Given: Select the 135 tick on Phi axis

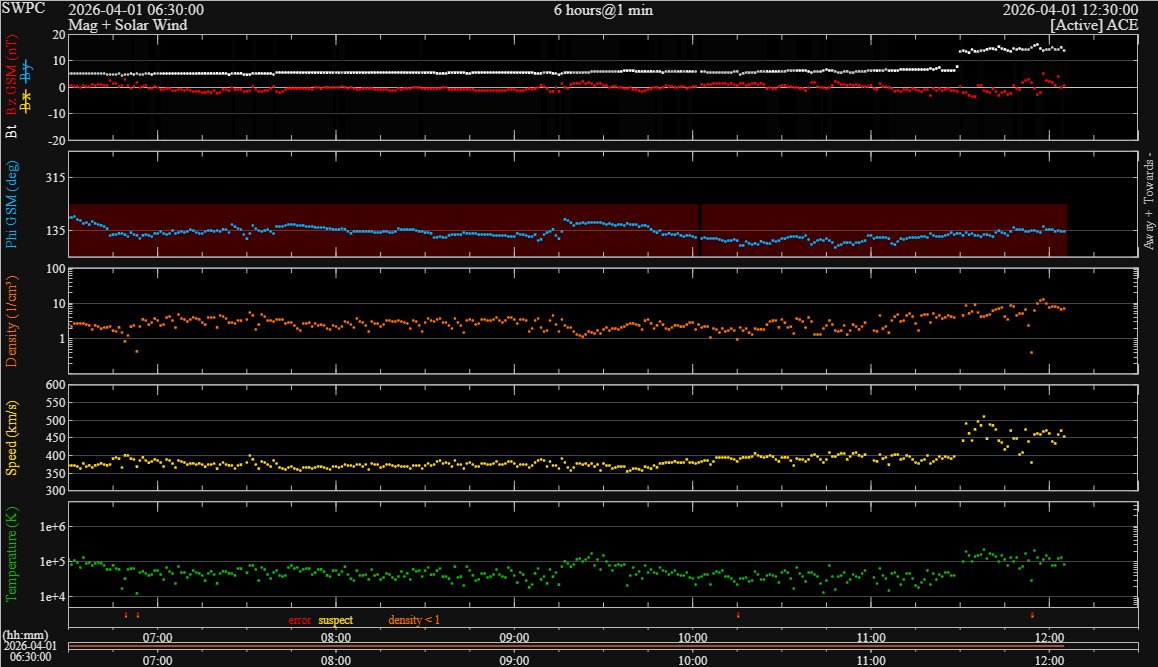Looking at the screenshot, I should pyautogui.click(x=55, y=230).
